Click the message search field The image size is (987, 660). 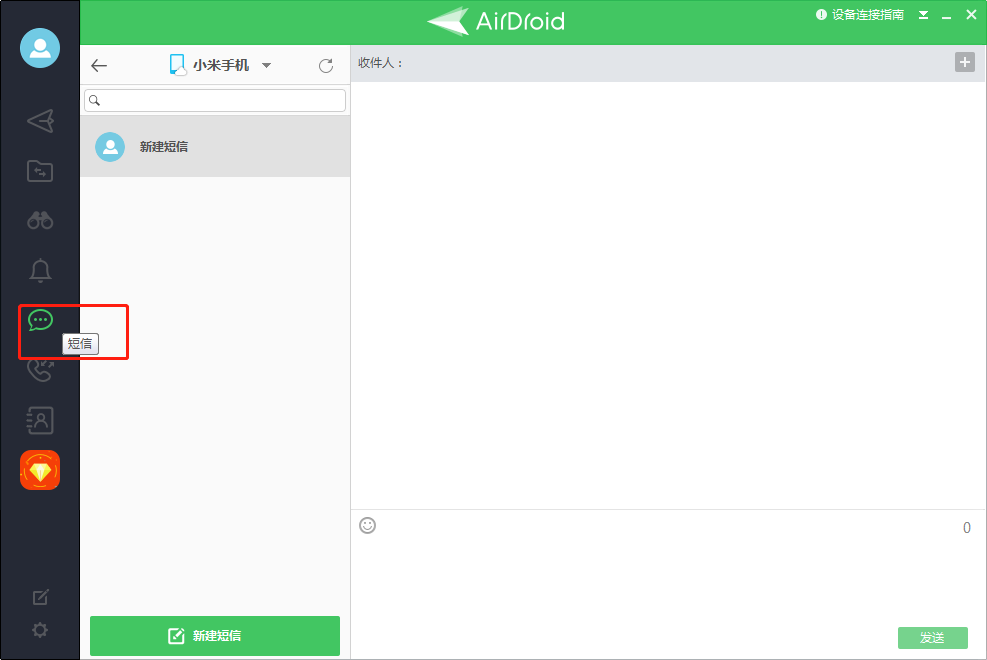[215, 101]
